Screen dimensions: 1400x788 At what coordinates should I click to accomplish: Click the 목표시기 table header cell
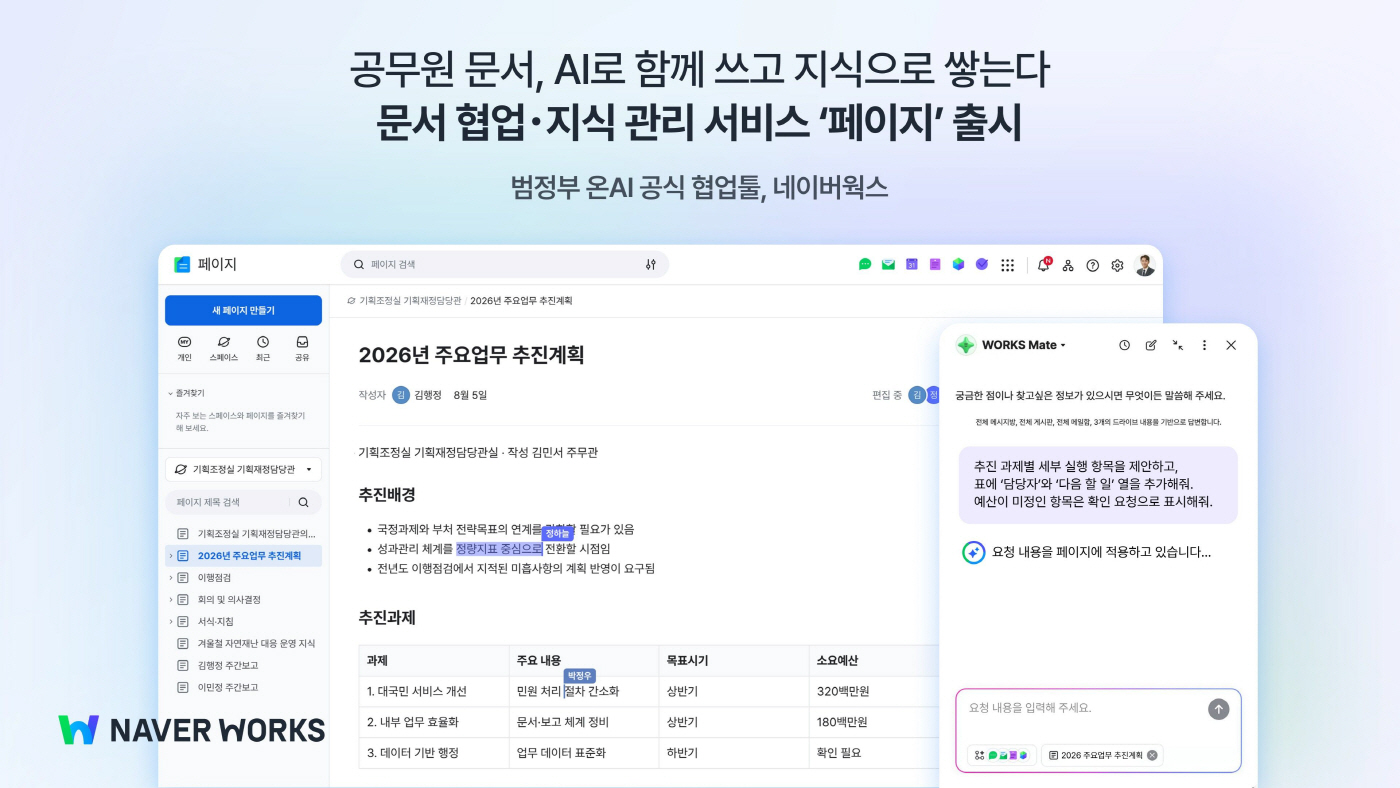click(x=734, y=661)
